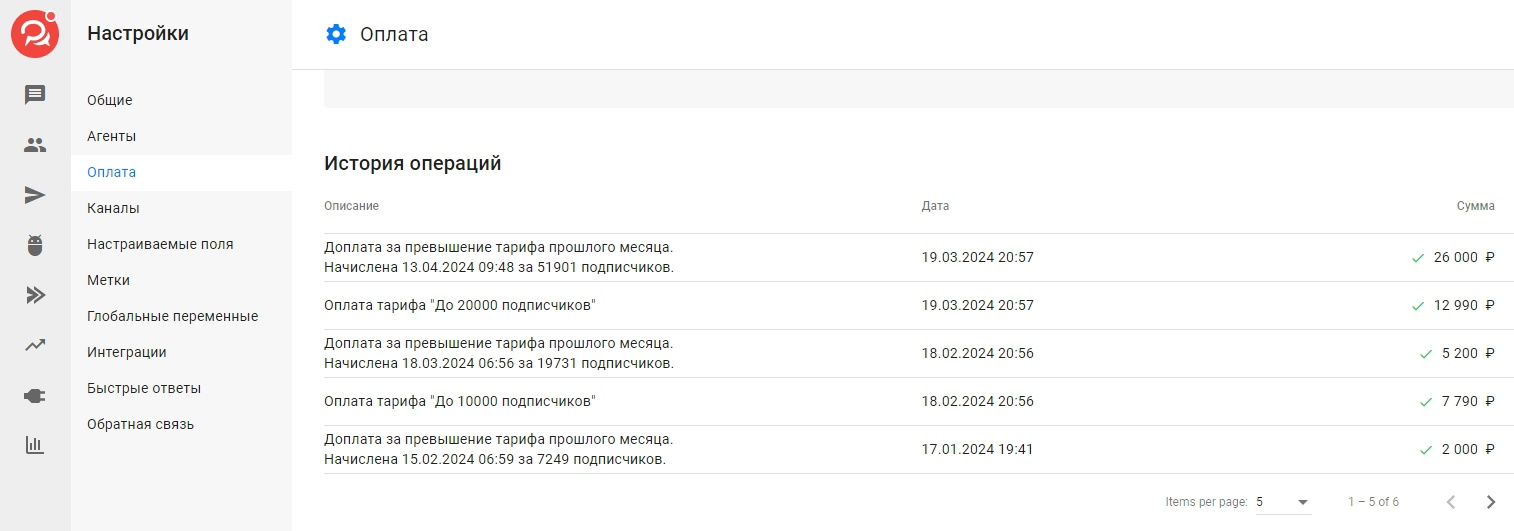Open the chats message icon in sidebar

tap(35, 95)
